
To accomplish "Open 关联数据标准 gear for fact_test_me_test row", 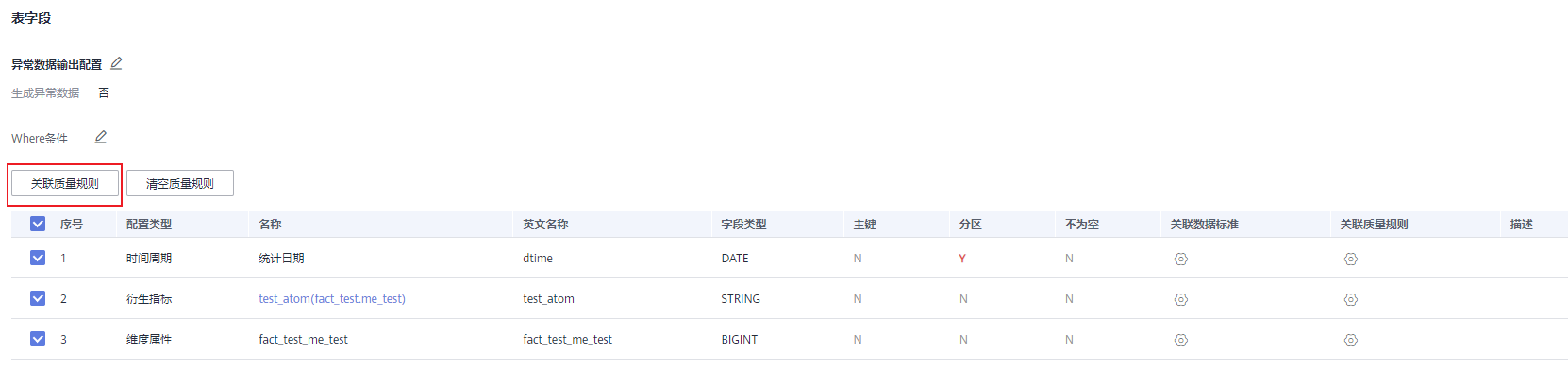I will [1180, 340].
